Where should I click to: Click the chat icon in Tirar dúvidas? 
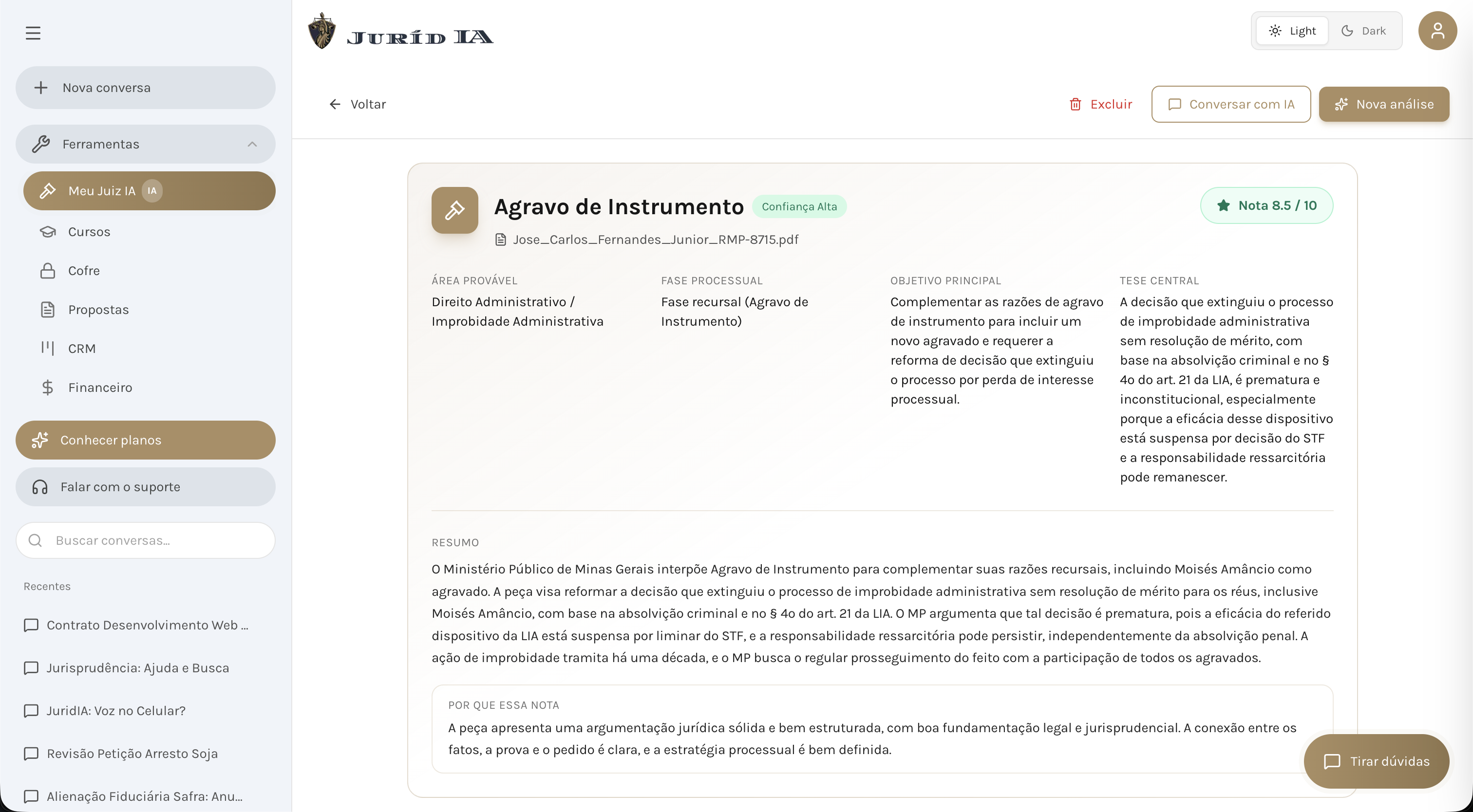pos(1332,761)
